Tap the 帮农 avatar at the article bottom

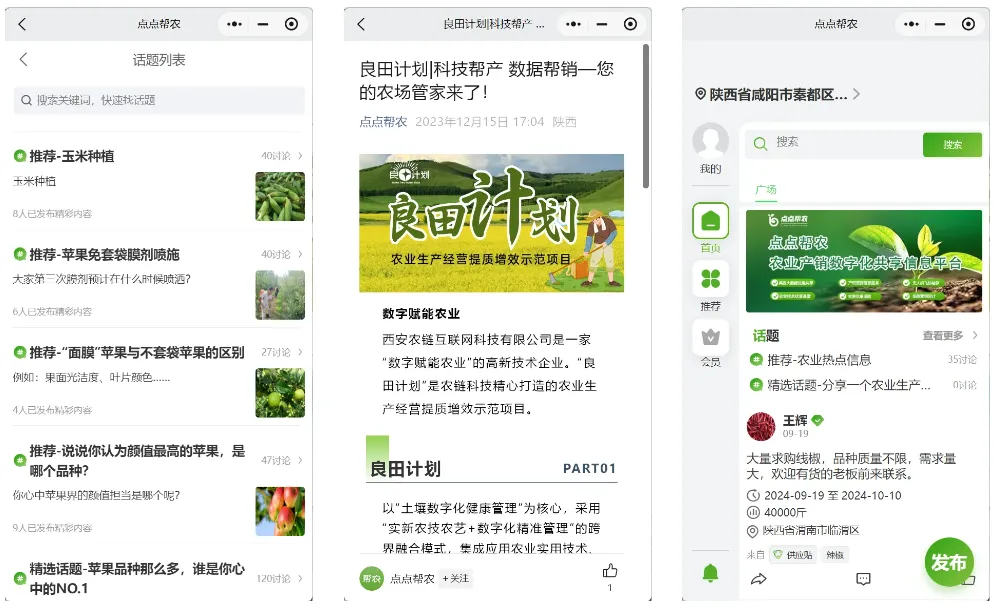coord(372,579)
